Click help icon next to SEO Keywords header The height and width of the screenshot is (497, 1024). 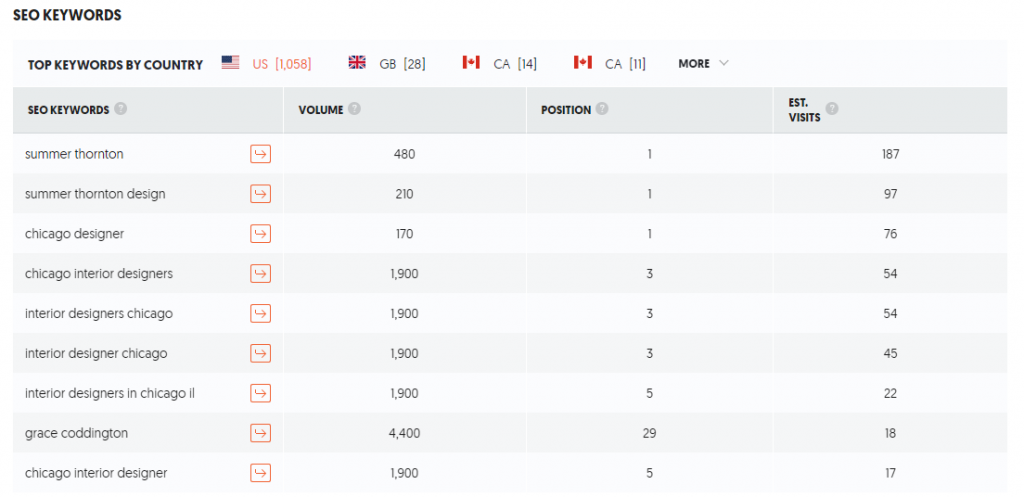[x=120, y=109]
